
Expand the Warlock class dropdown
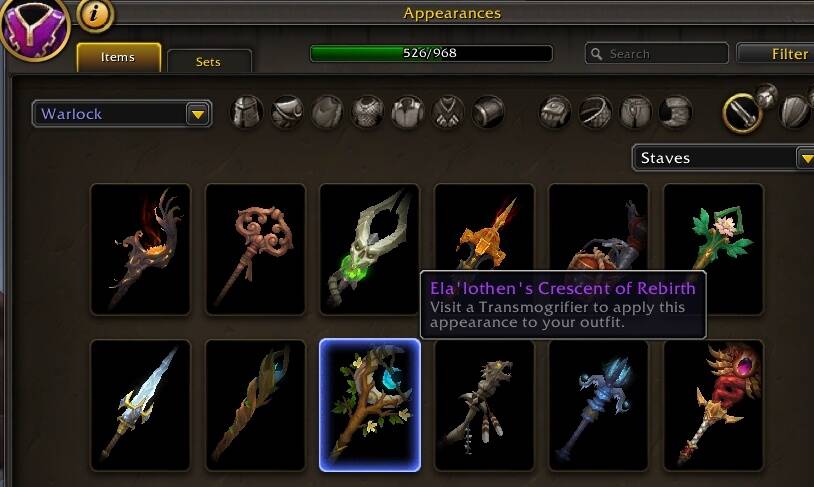[x=121, y=114]
